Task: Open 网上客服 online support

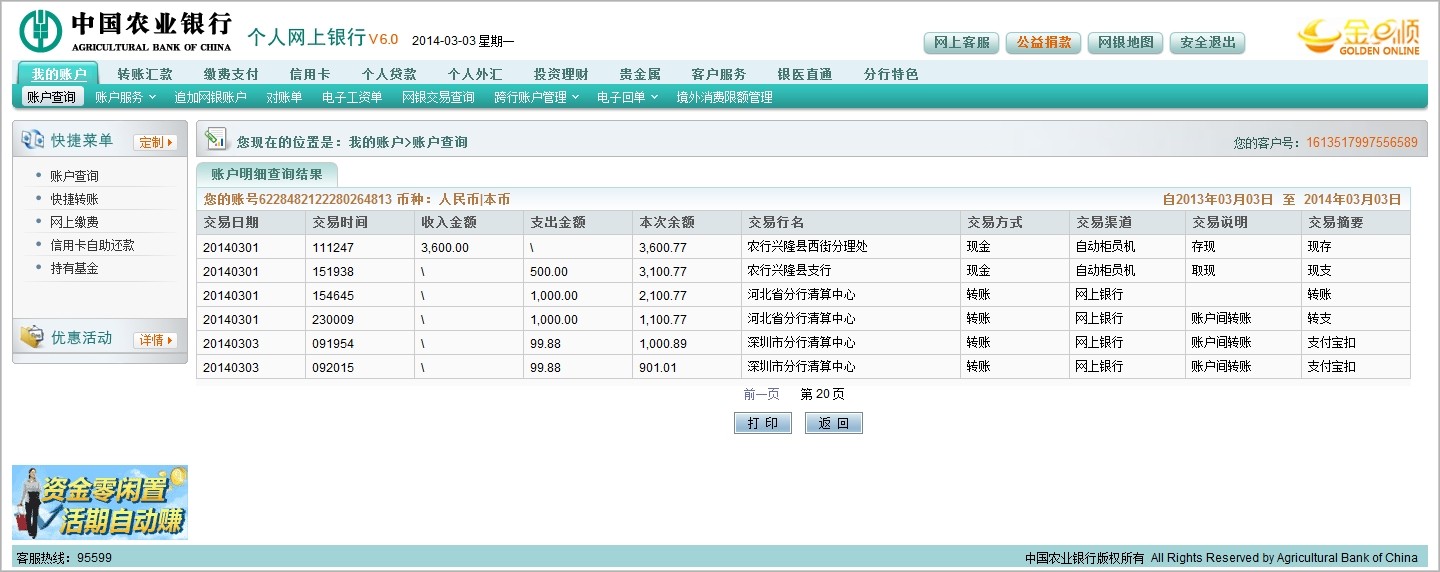Action: [x=960, y=42]
